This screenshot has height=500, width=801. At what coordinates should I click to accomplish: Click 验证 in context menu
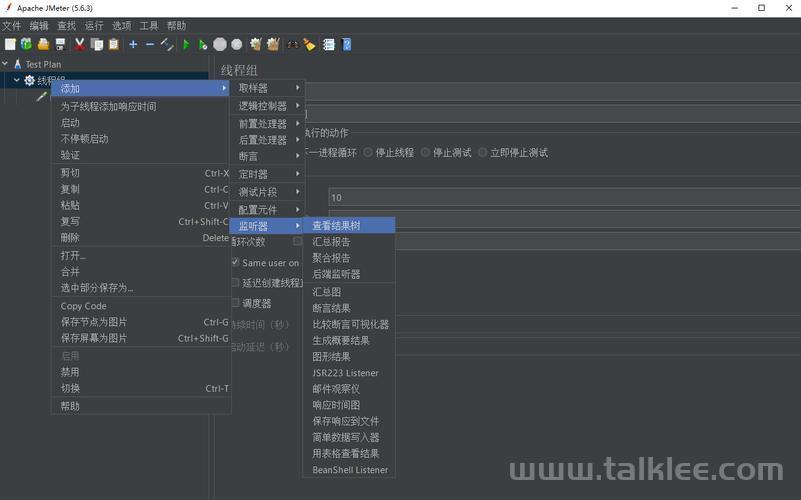[141, 155]
